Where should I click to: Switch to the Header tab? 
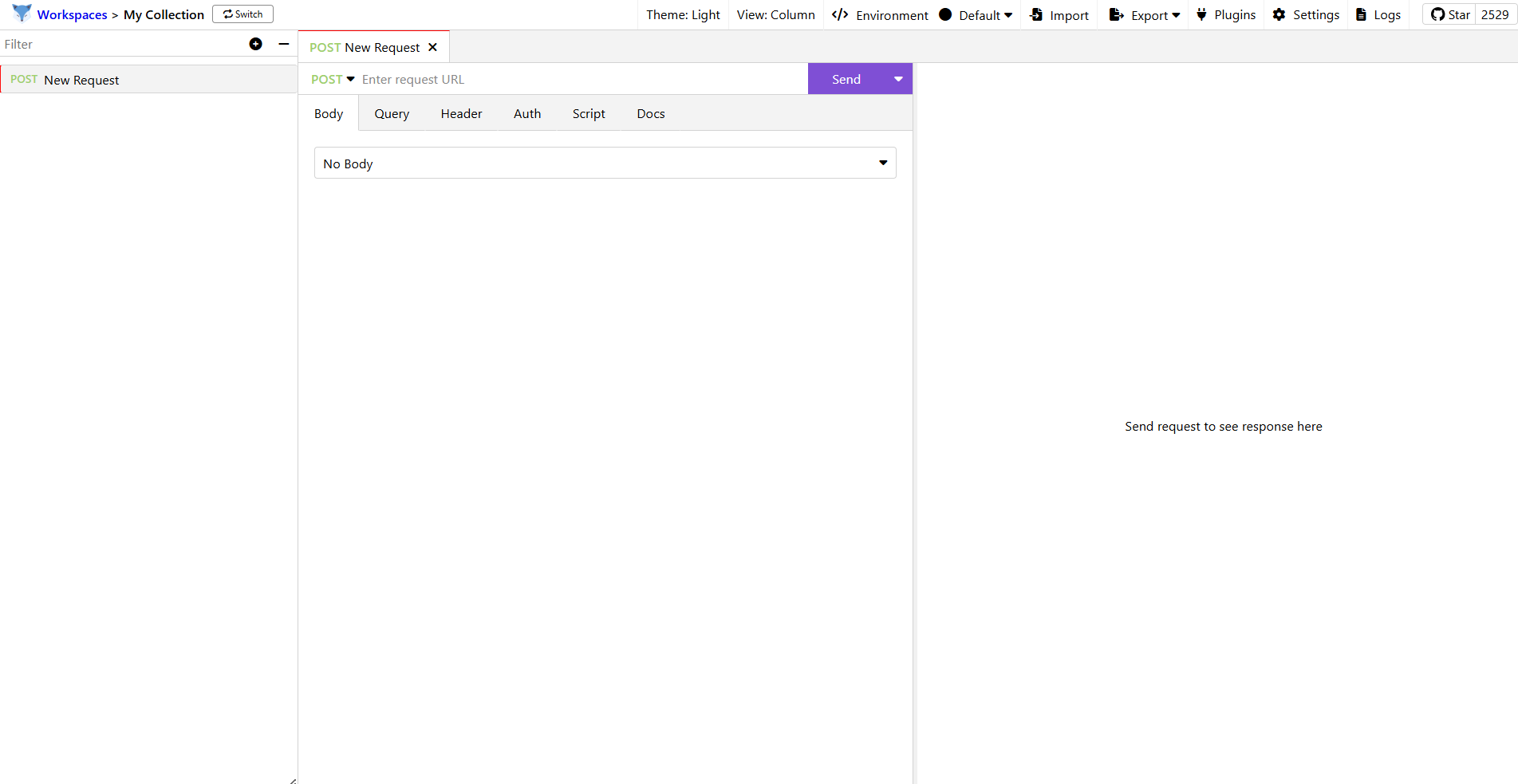click(x=461, y=113)
